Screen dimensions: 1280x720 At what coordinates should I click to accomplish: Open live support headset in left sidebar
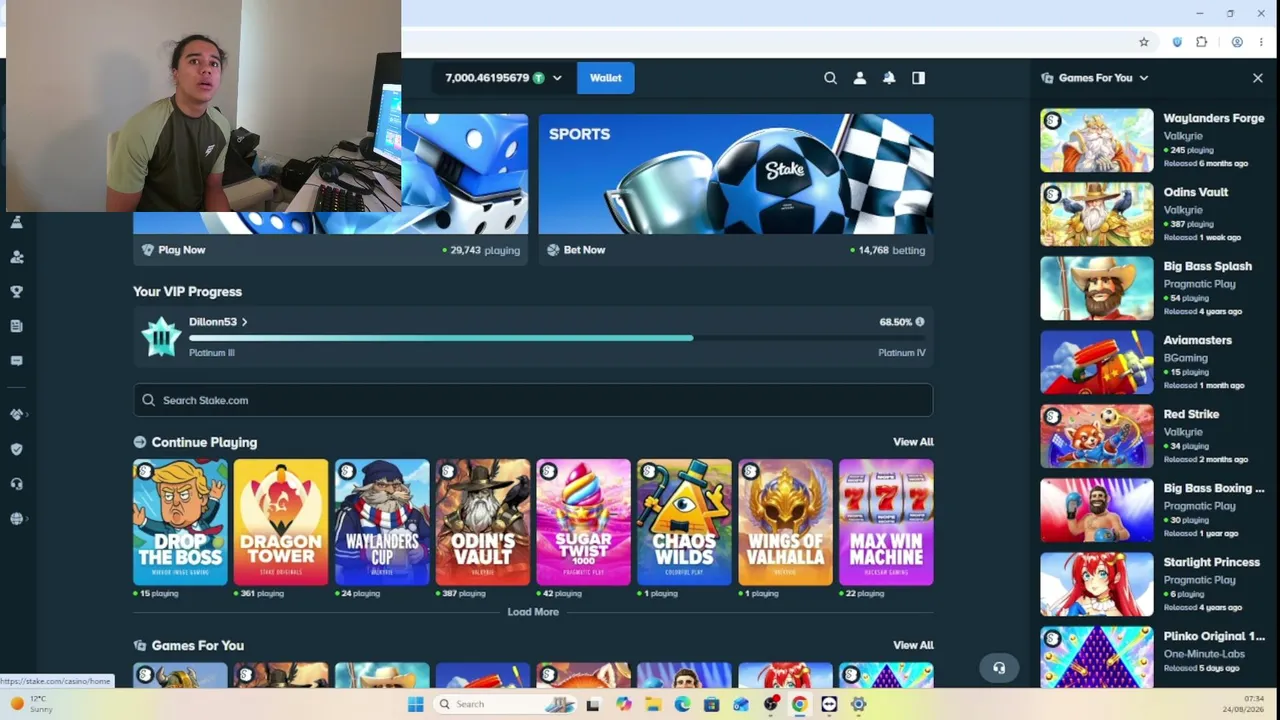point(17,484)
